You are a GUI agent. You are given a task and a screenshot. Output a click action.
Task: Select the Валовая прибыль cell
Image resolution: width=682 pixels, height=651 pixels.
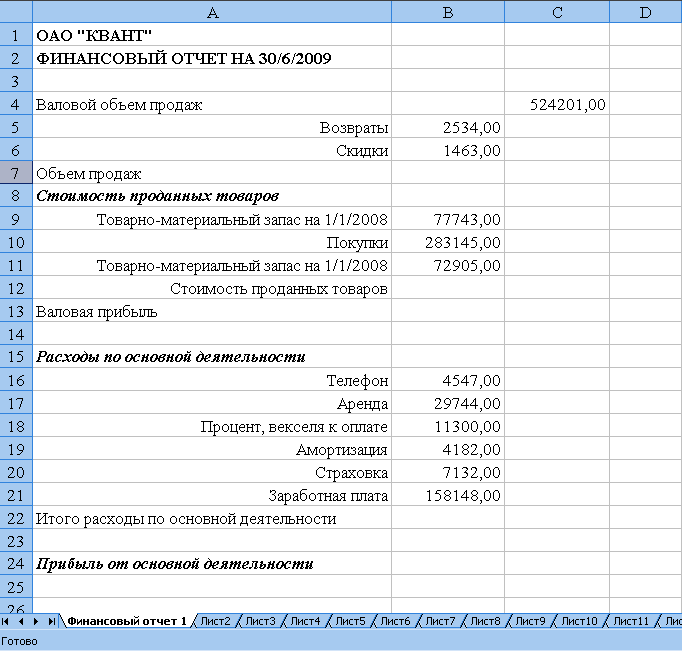tap(212, 311)
